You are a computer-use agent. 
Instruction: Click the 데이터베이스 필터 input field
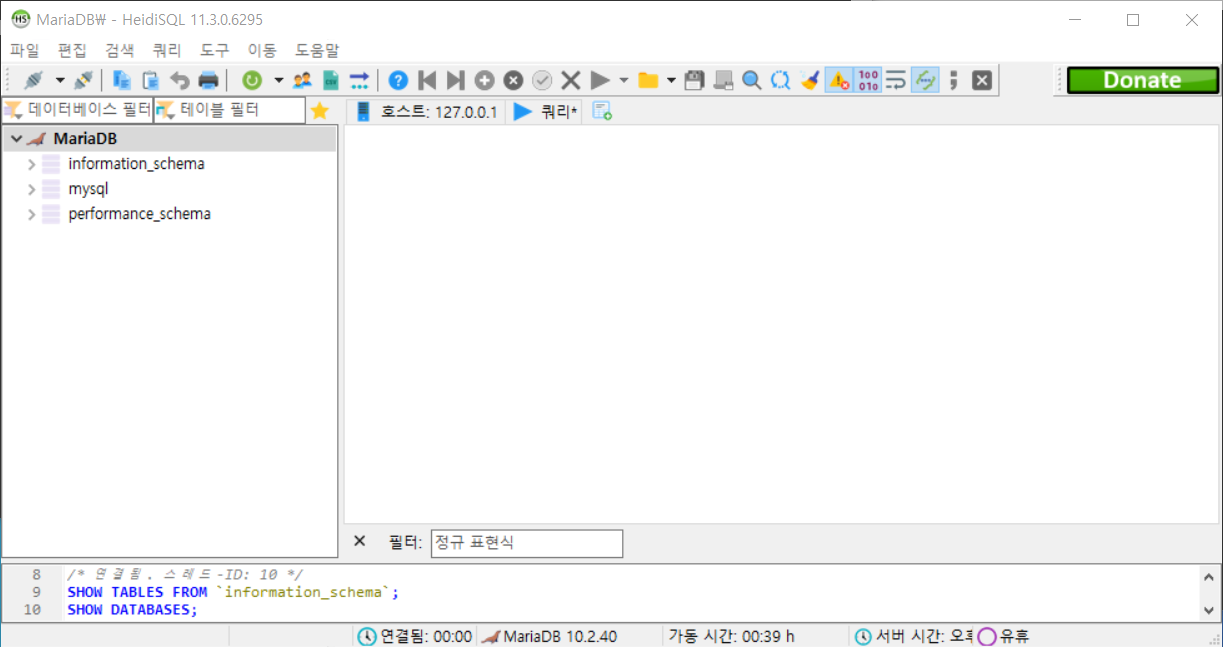click(77, 110)
